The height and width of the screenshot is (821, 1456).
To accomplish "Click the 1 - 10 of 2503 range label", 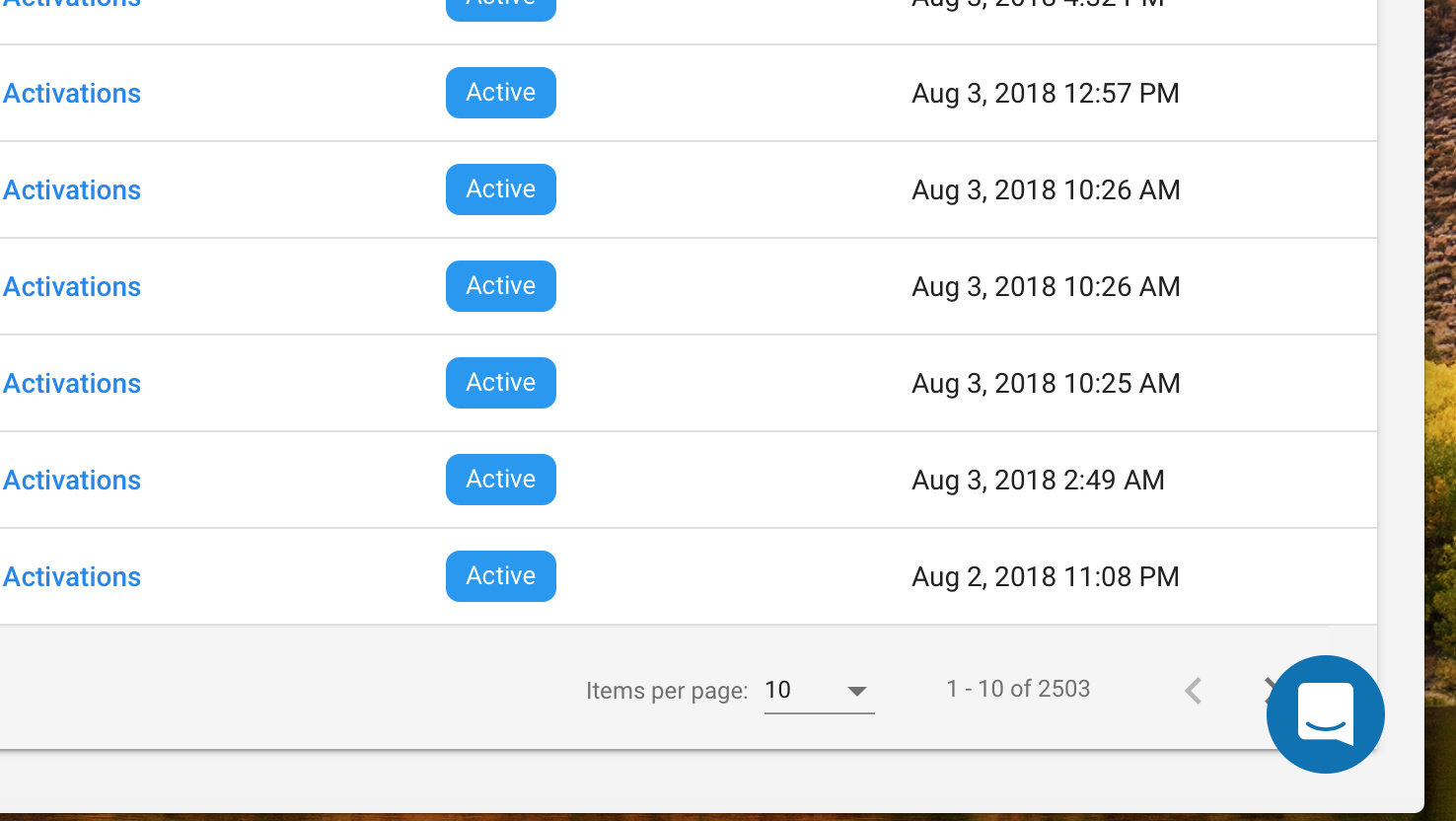I will tap(1018, 689).
